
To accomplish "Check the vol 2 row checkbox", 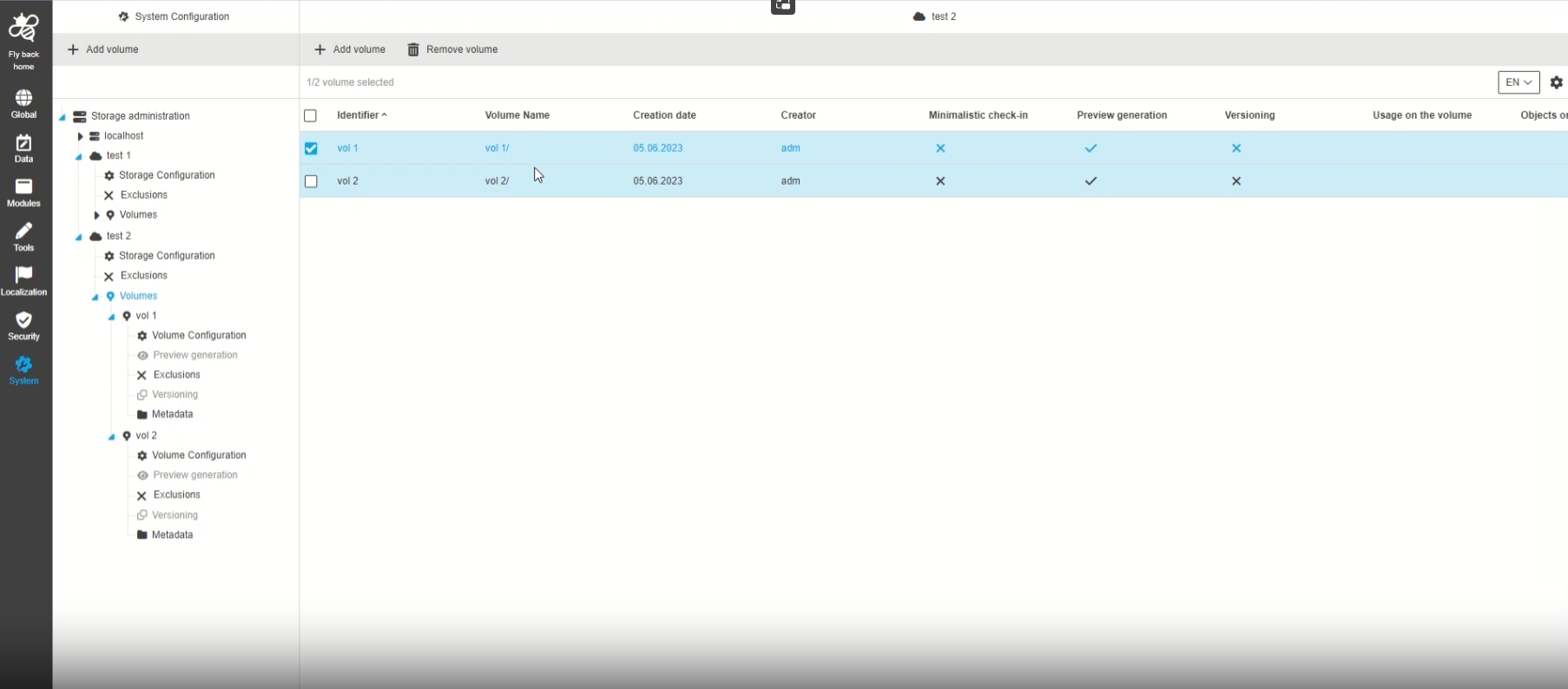I will (311, 181).
